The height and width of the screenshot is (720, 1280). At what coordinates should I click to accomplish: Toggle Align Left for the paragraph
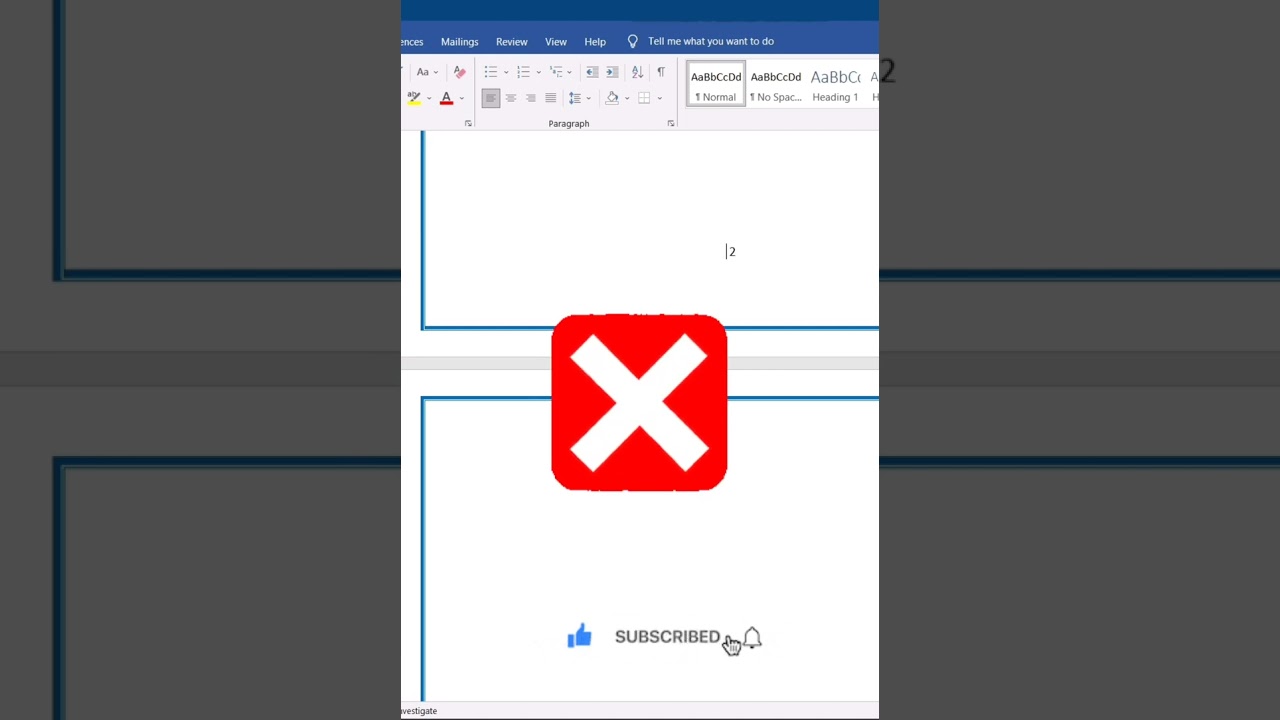pyautogui.click(x=490, y=98)
